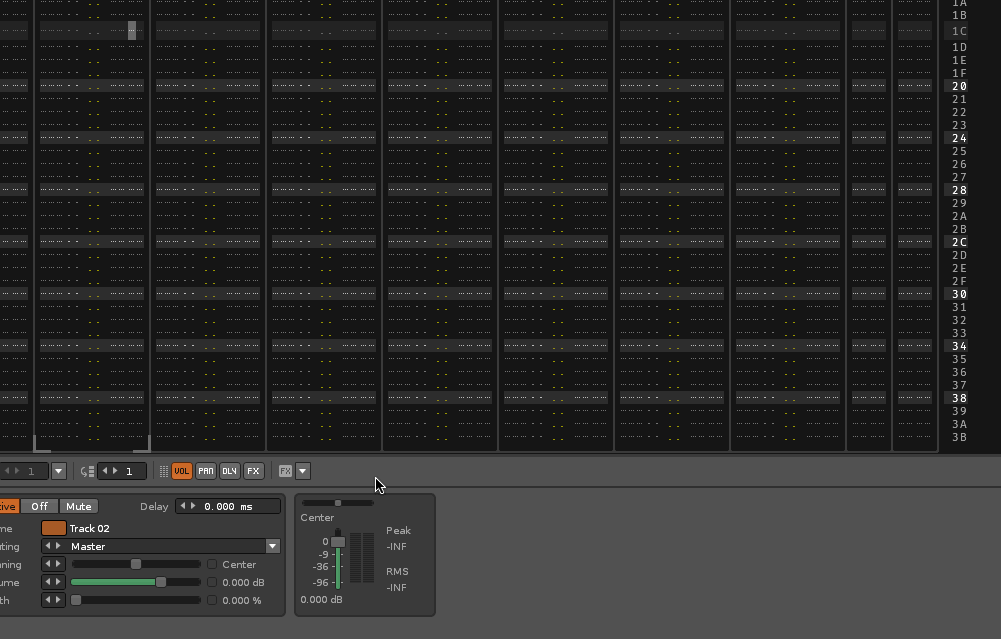This screenshot has height=639, width=1001.
Task: Tick the checkbox beside 0.000 dB volume
Action: pyautogui.click(x=212, y=582)
